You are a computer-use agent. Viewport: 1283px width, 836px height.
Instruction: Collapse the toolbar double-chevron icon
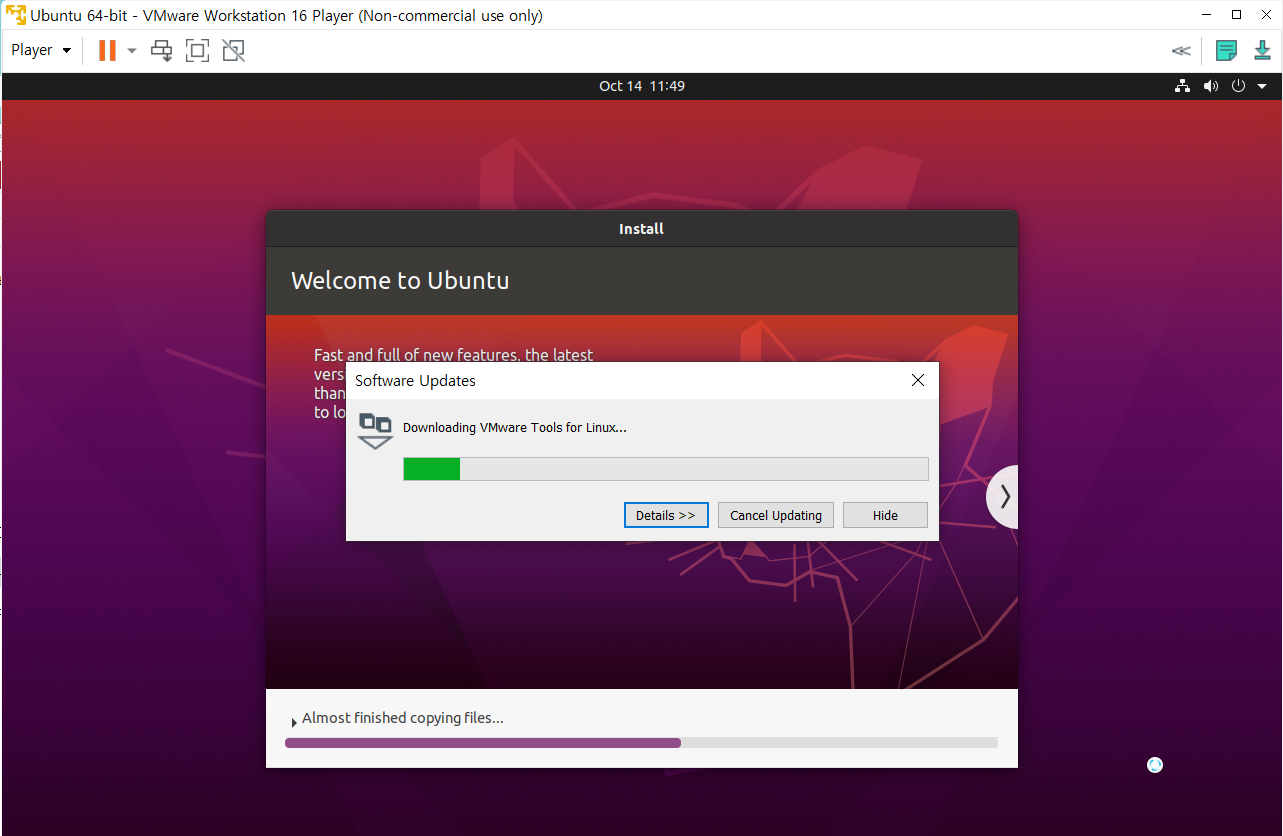[1181, 51]
